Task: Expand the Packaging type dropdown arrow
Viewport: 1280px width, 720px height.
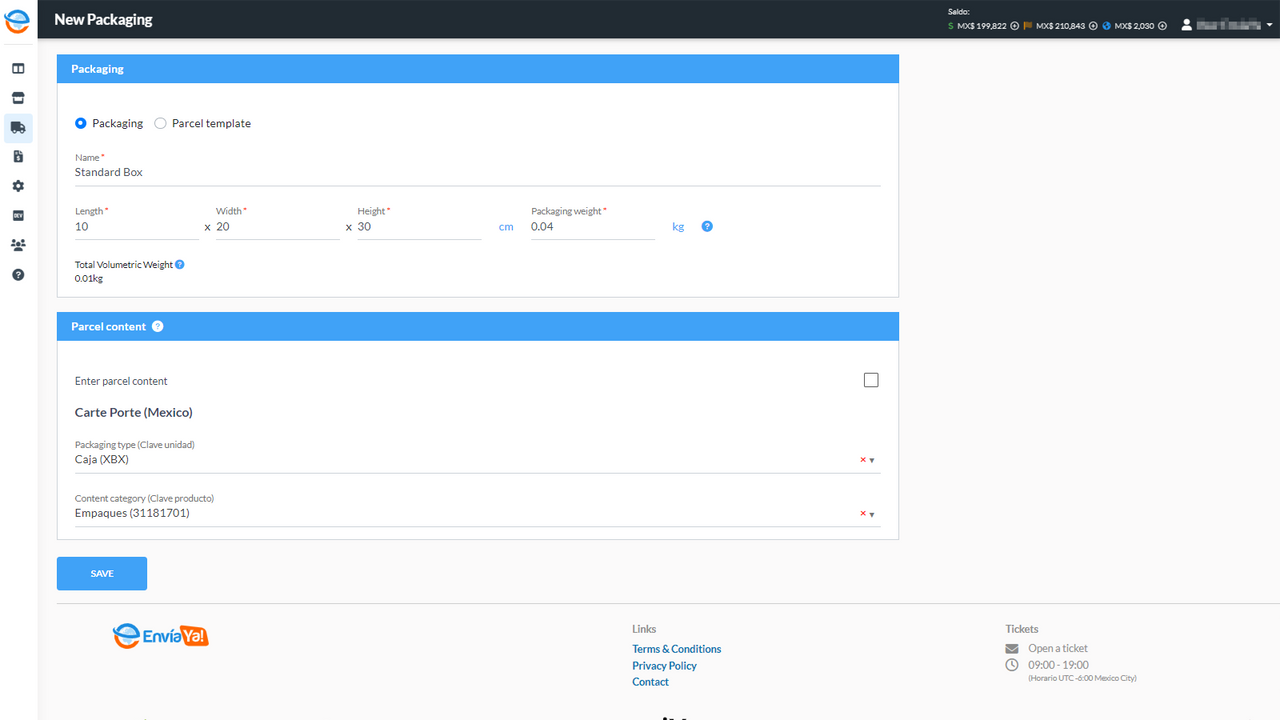Action: click(x=872, y=460)
